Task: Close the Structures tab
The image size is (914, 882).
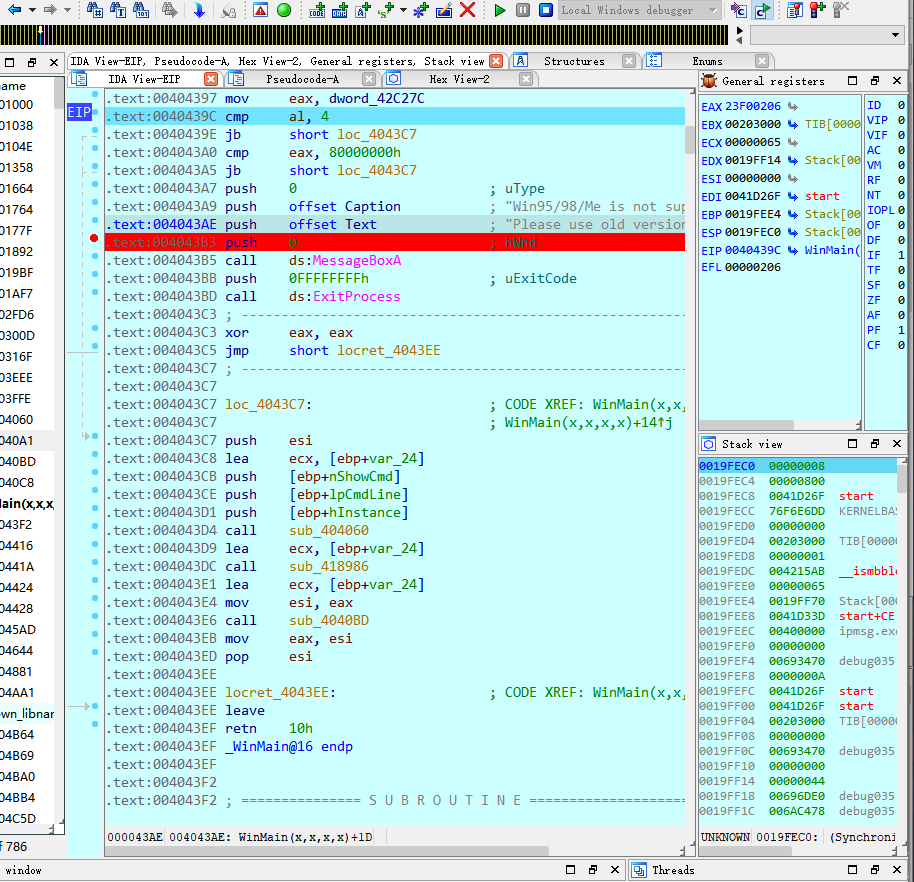Action: point(628,61)
